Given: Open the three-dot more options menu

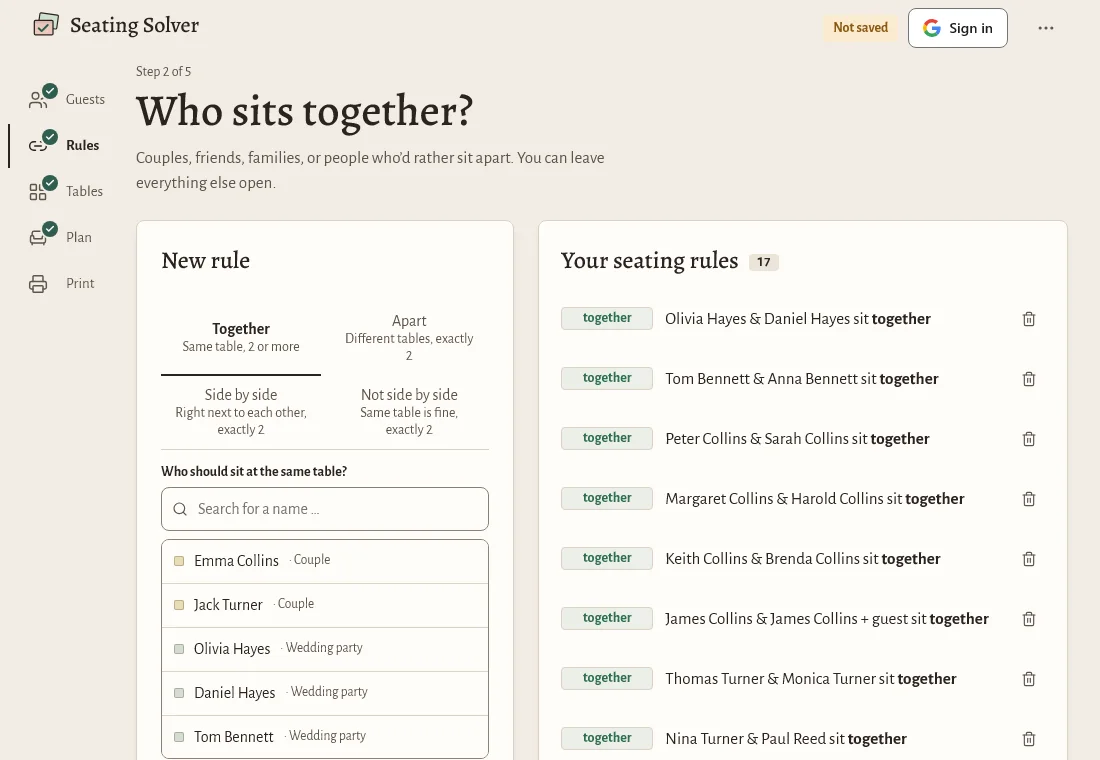Looking at the screenshot, I should click(1045, 28).
